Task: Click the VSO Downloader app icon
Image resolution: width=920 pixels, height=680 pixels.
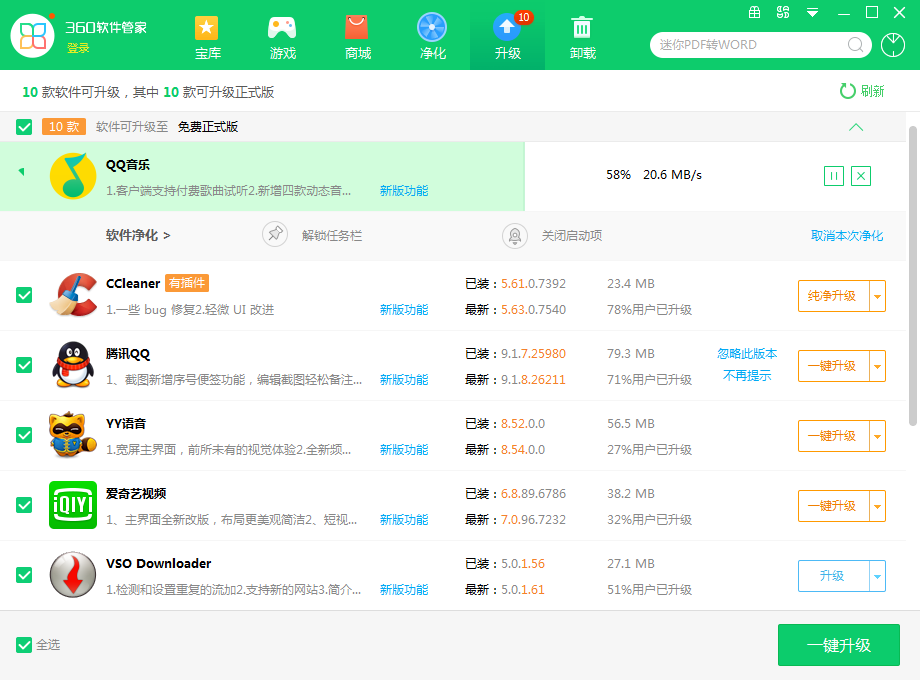Action: click(x=73, y=574)
